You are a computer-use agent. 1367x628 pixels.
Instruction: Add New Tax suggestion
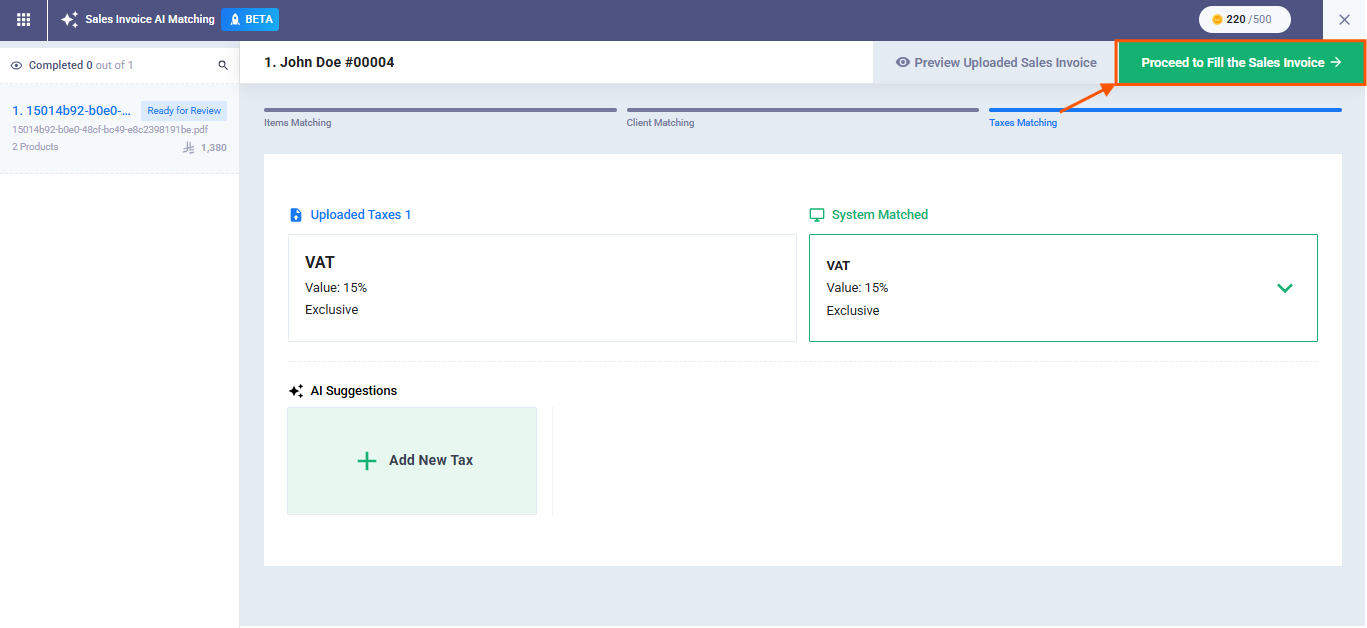[x=412, y=461]
